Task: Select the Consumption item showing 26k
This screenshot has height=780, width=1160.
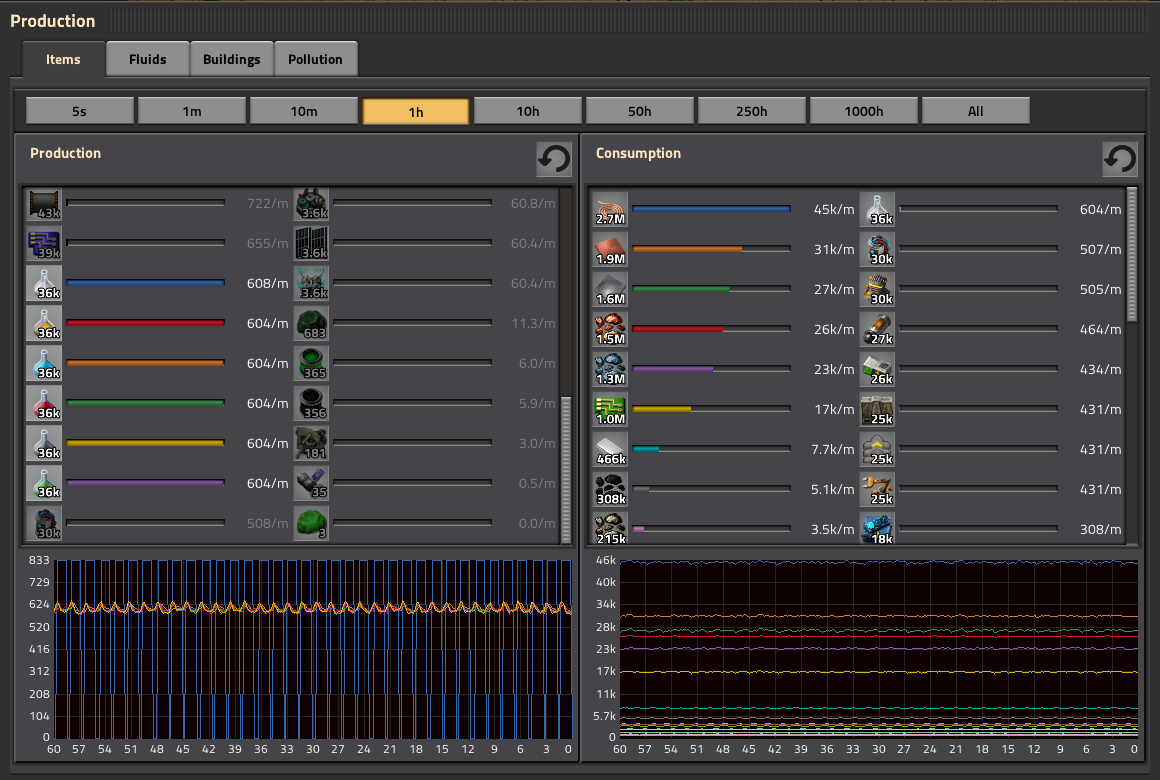Action: 877,369
